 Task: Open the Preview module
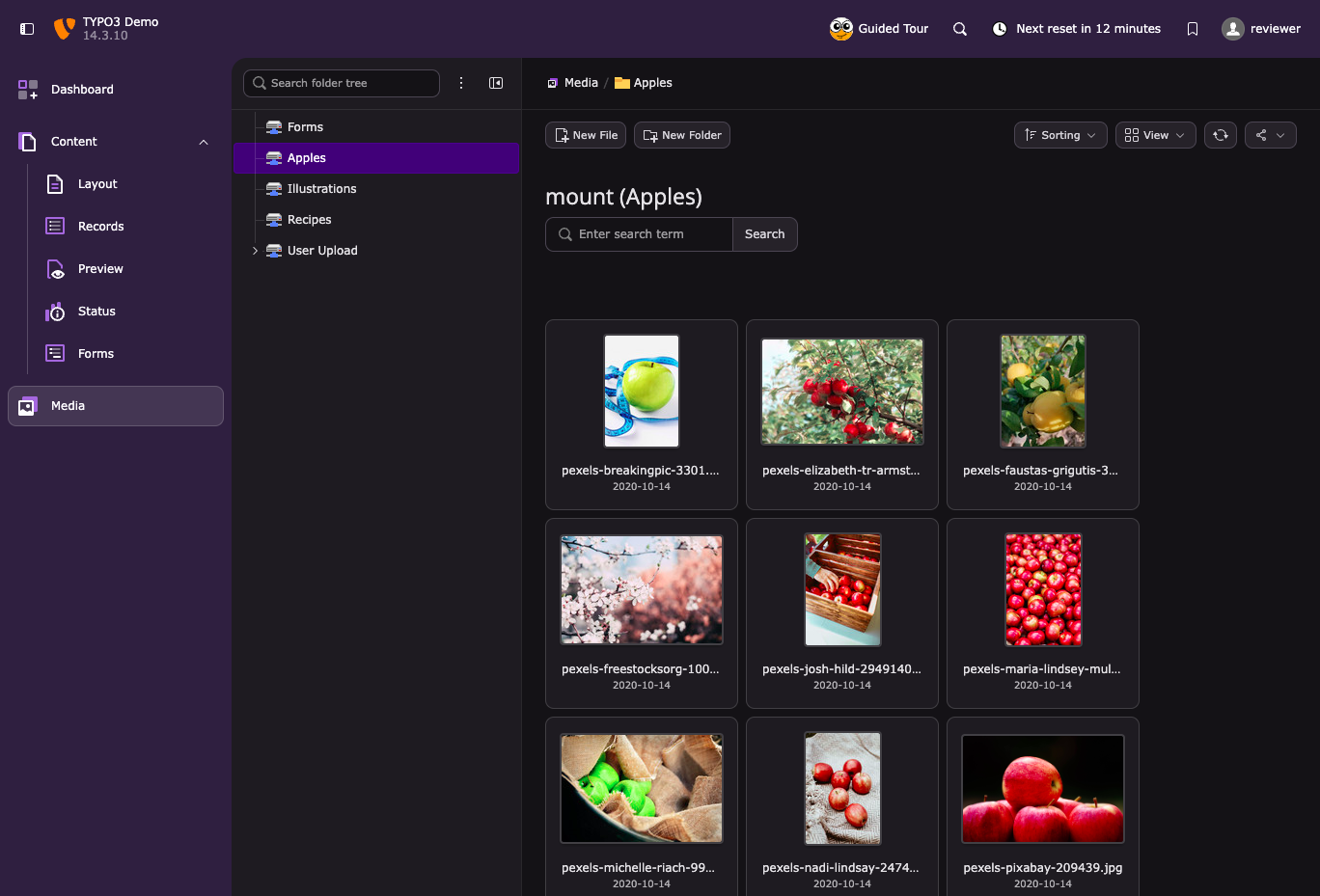tap(129, 269)
